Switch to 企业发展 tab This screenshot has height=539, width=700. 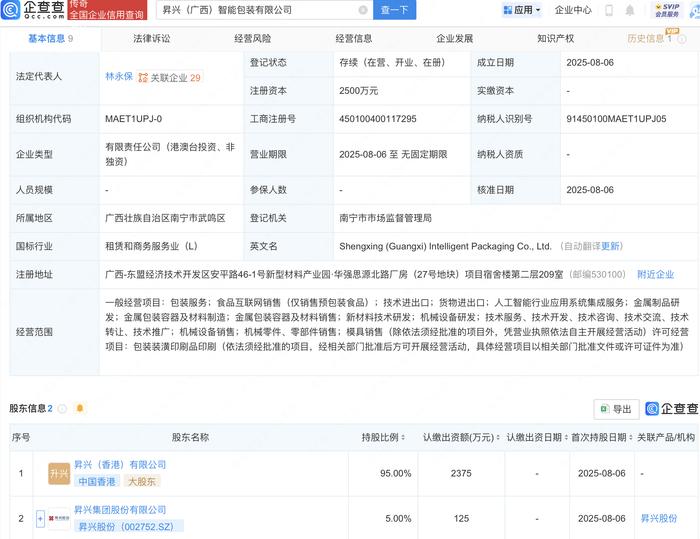(x=454, y=39)
